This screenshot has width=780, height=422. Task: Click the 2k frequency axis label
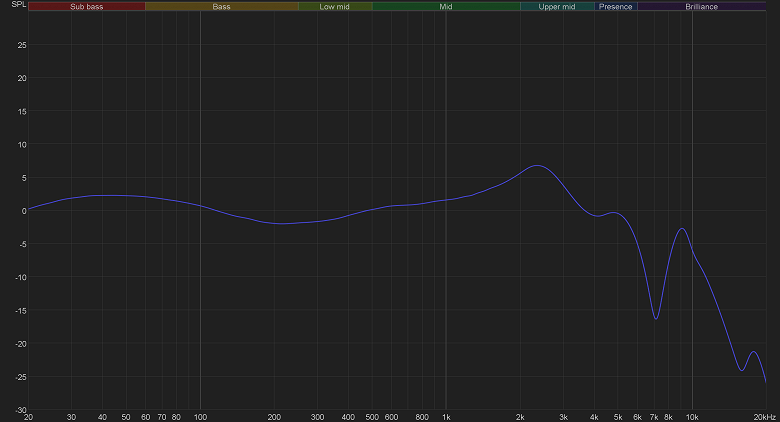pos(520,417)
